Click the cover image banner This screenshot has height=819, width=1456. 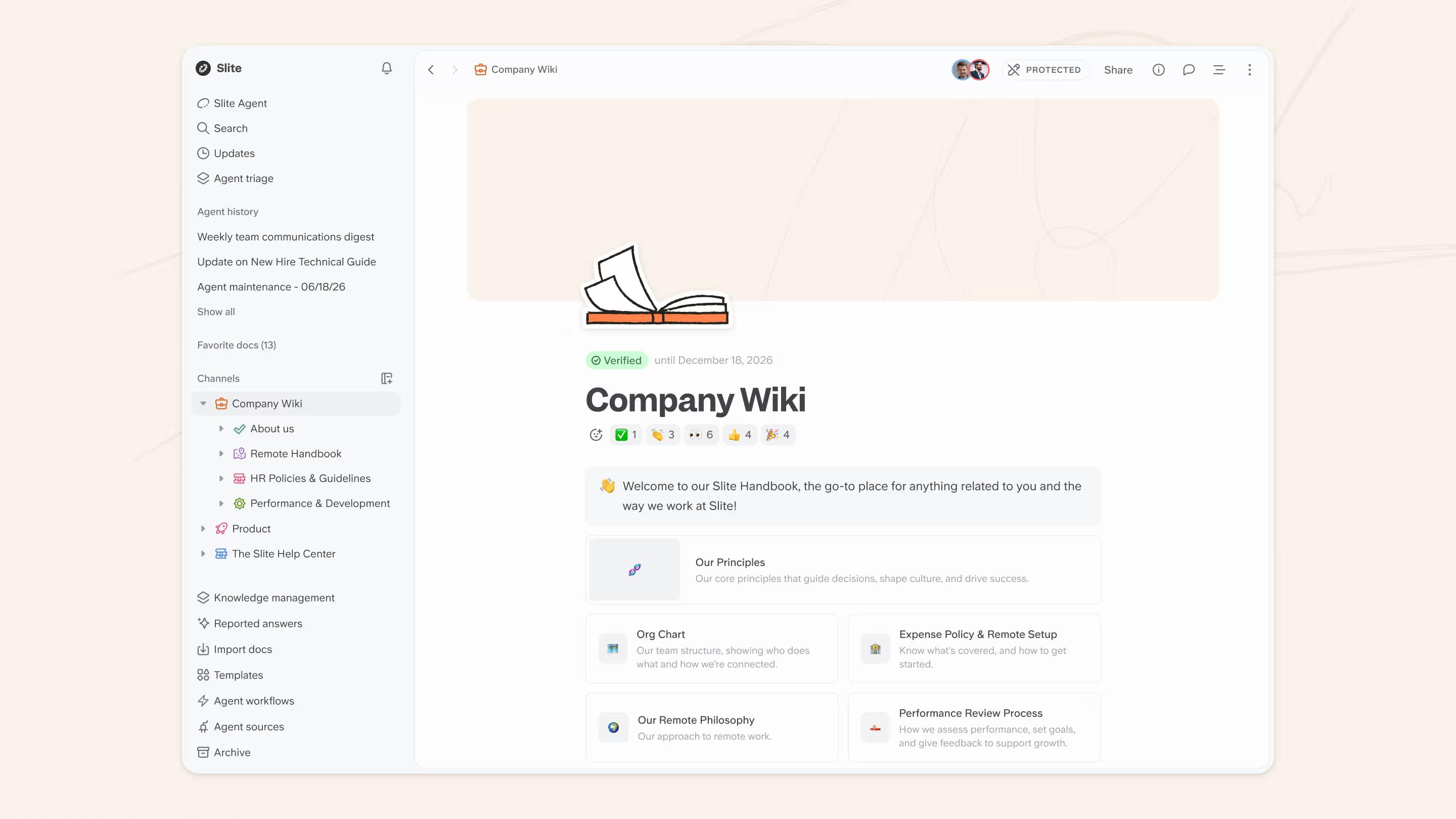[x=843, y=200]
